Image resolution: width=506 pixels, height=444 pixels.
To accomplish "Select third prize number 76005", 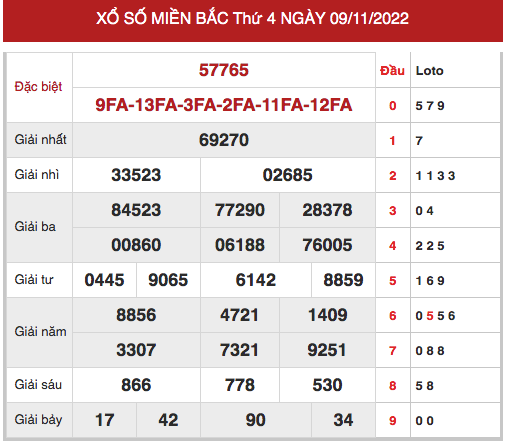I will coord(327,245).
